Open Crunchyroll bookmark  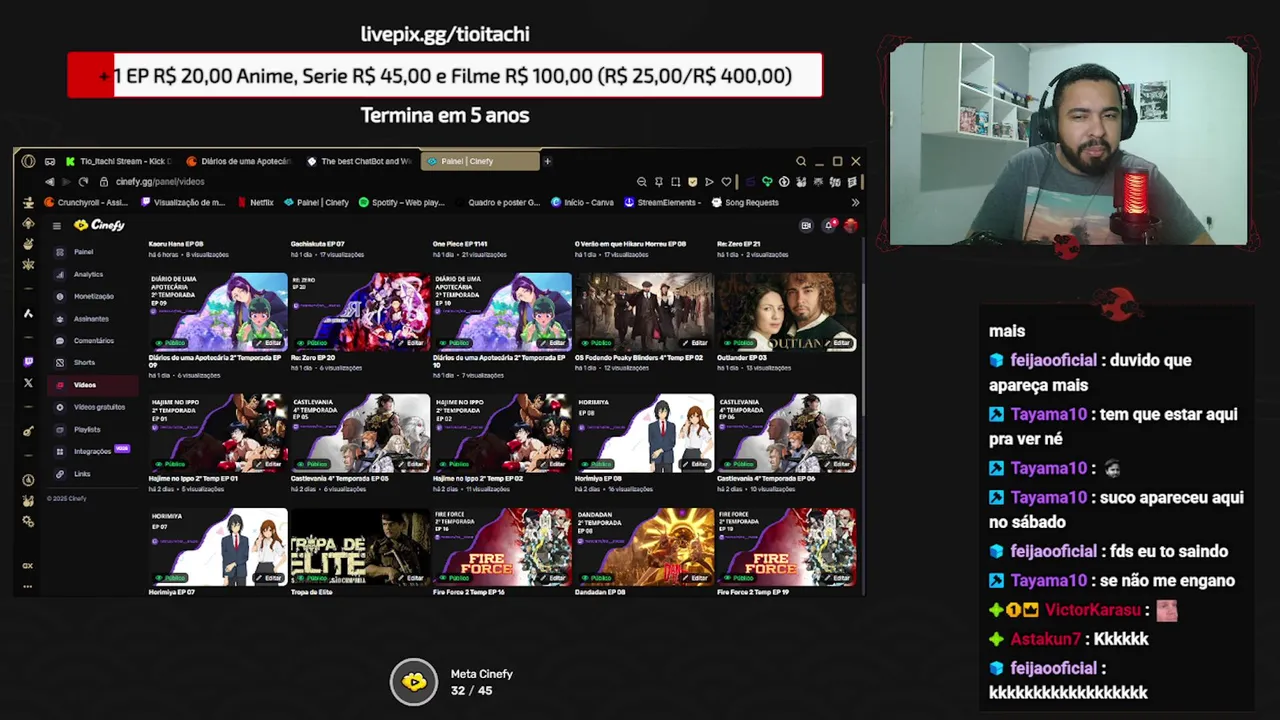tap(87, 202)
